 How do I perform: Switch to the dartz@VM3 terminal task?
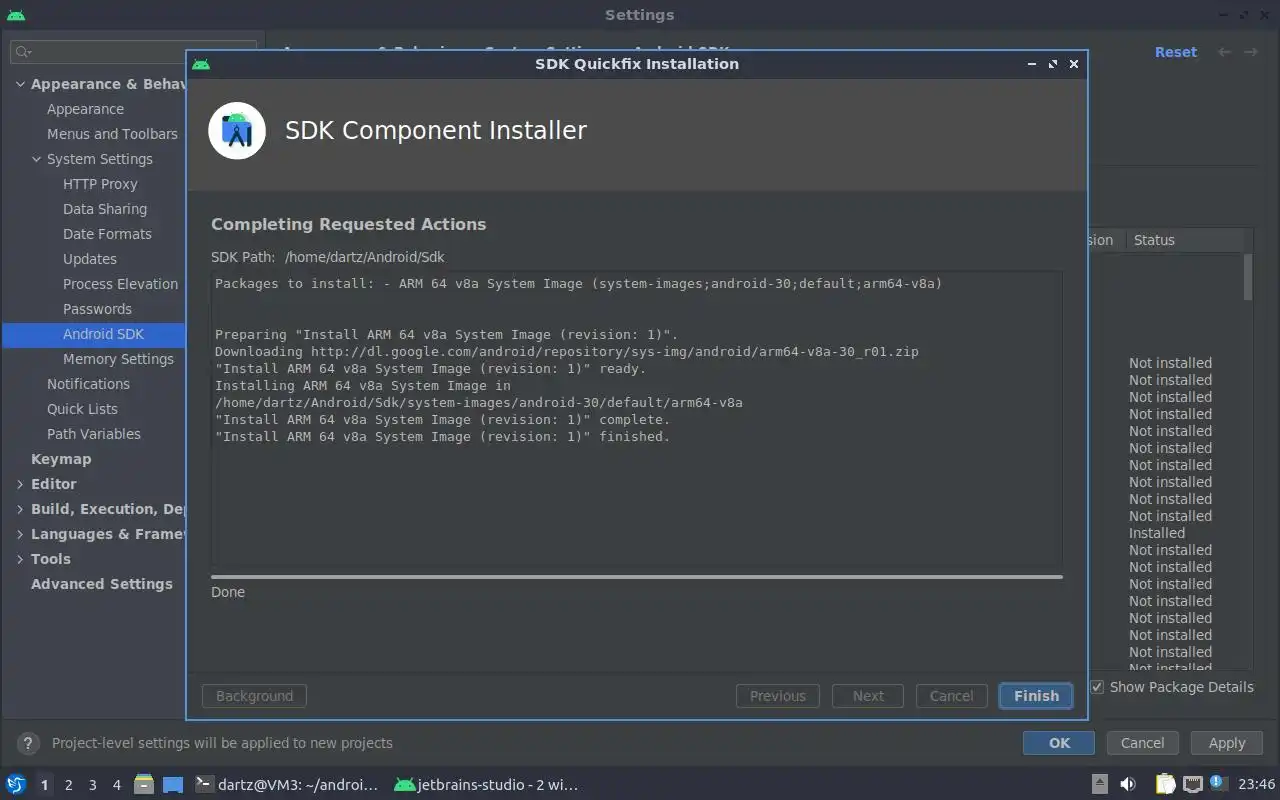click(x=287, y=785)
